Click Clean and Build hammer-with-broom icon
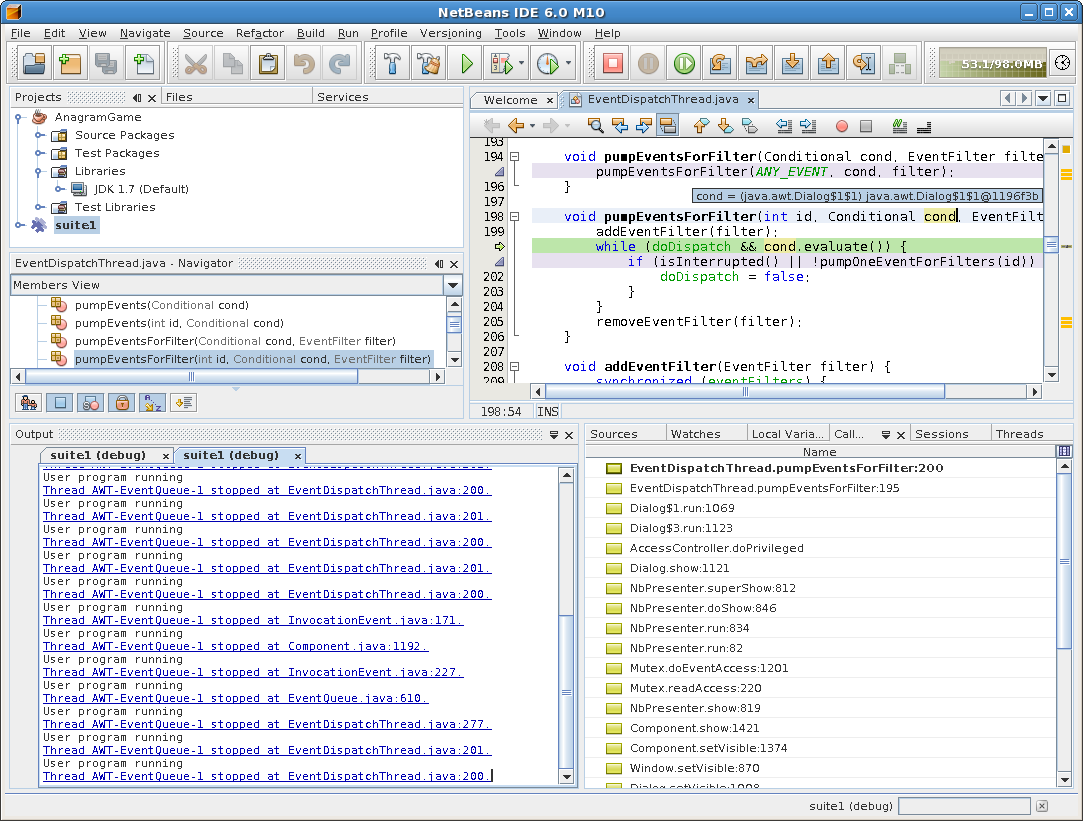Screen dimensions: 1083x821 (x=428, y=64)
